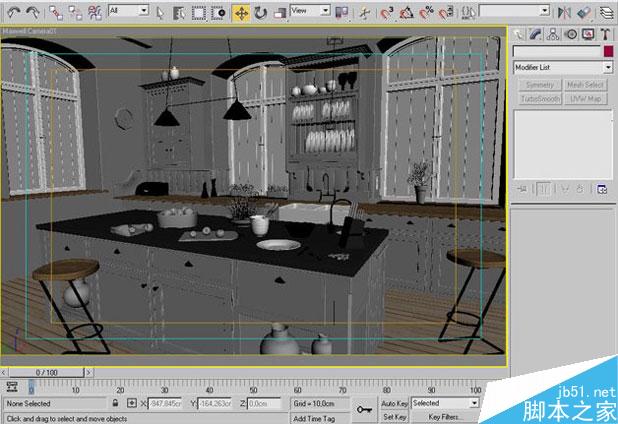This screenshot has width=618, height=424.
Task: Click the Mesh Select modifier button
Action: coord(586,85)
